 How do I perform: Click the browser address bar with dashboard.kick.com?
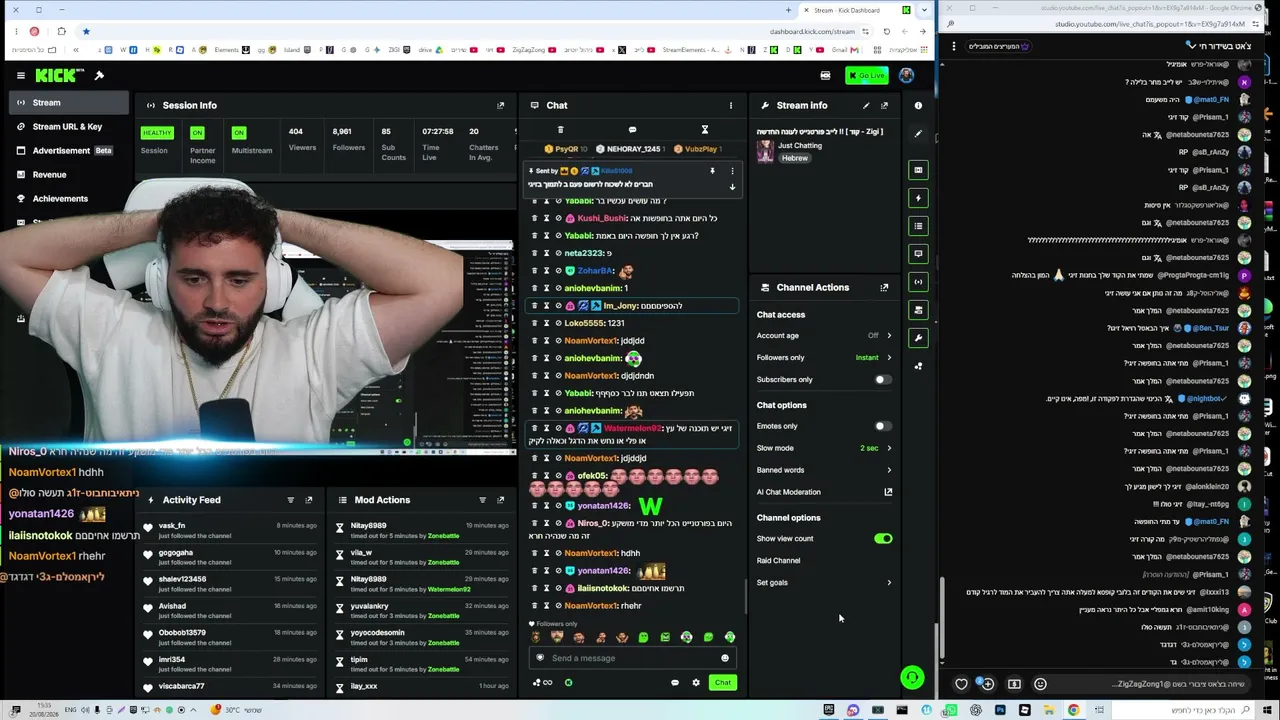pyautogui.click(x=812, y=32)
